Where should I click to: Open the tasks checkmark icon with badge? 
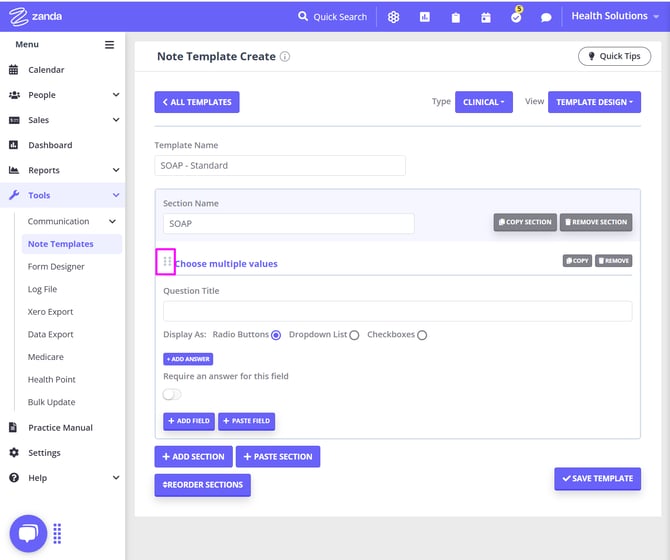click(516, 17)
